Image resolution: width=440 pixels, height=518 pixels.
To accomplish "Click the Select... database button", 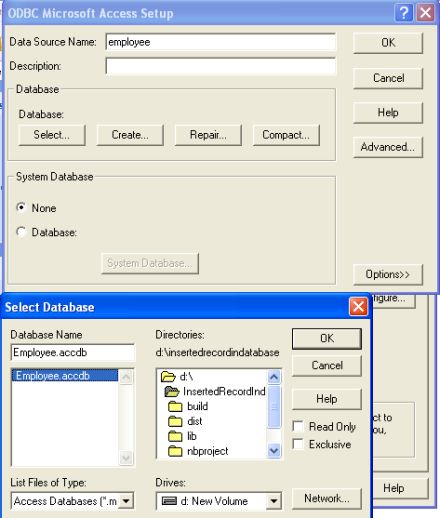I will coord(52,135).
